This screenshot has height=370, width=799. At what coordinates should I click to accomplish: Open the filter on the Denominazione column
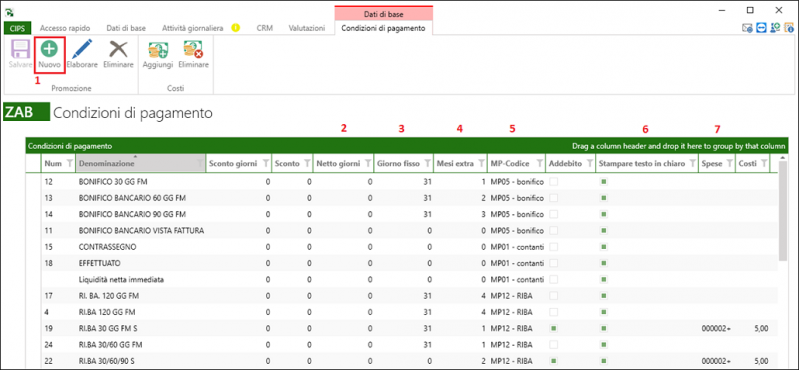[200, 164]
